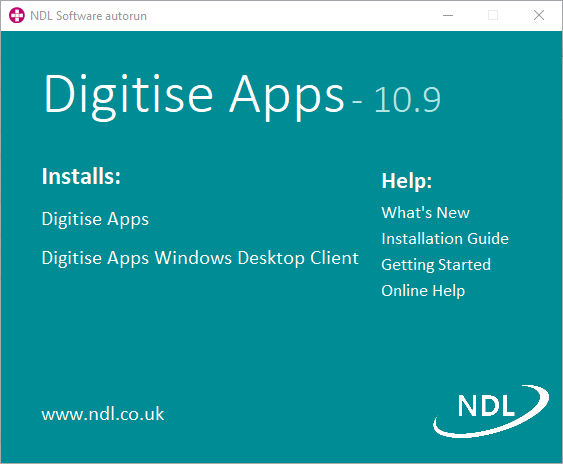Image resolution: width=563 pixels, height=464 pixels.
Task: Open the Installation Guide
Action: tap(445, 239)
